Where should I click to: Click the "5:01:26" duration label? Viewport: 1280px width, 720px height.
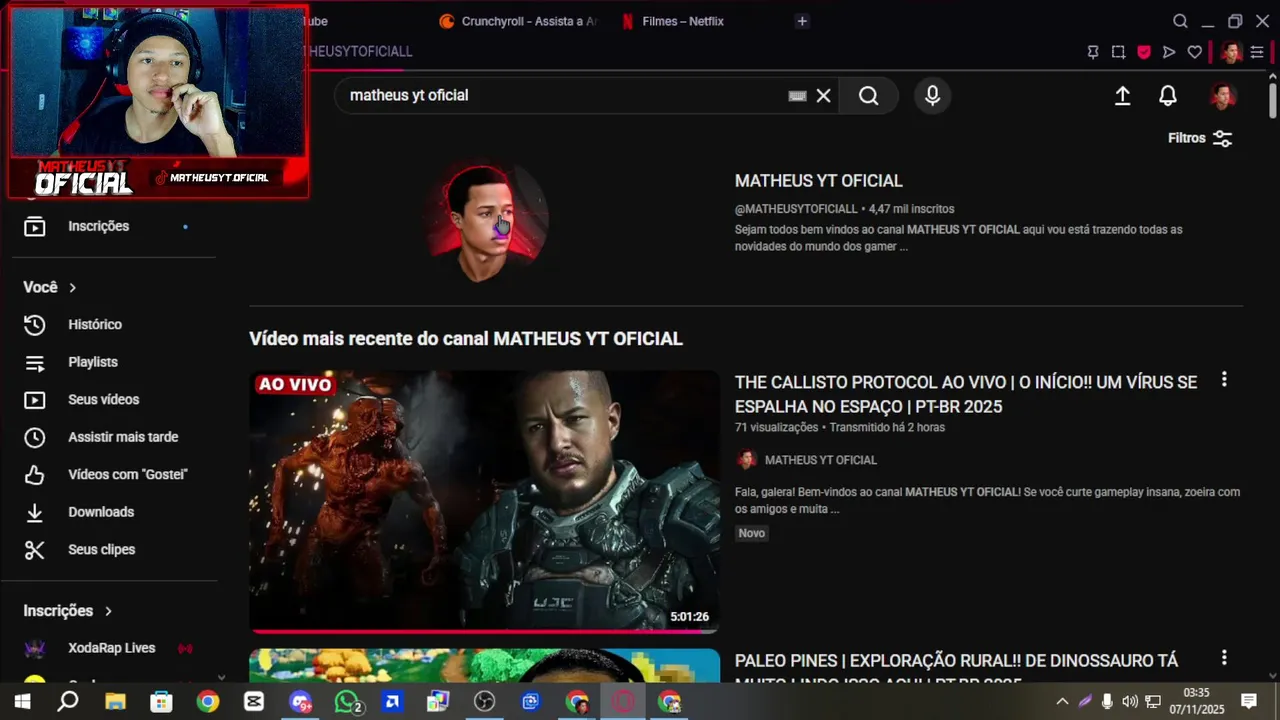tap(689, 617)
